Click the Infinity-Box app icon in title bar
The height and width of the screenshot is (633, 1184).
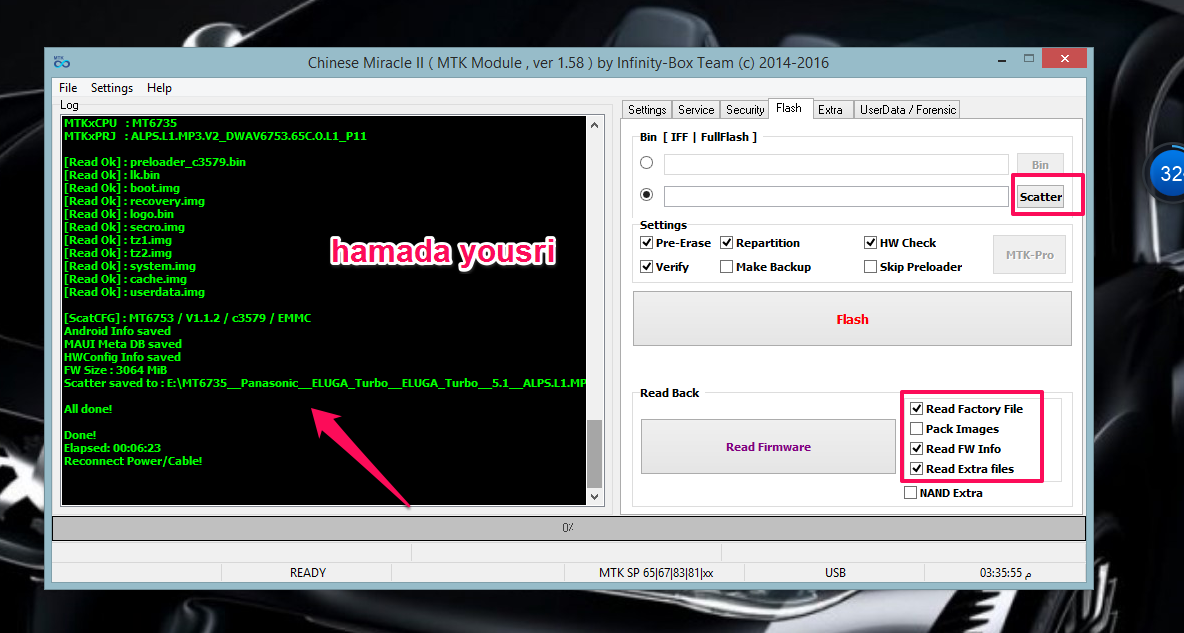(x=62, y=63)
